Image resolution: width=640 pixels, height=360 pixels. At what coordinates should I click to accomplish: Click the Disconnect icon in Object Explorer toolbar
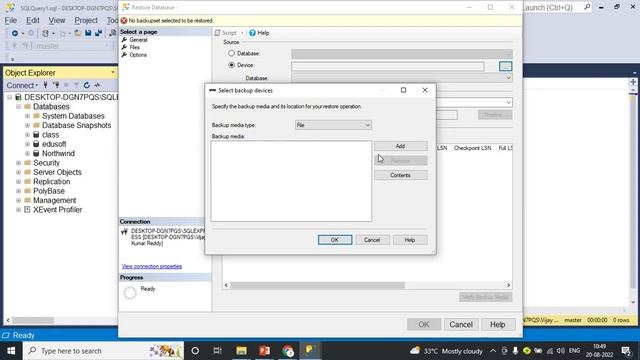[56, 85]
